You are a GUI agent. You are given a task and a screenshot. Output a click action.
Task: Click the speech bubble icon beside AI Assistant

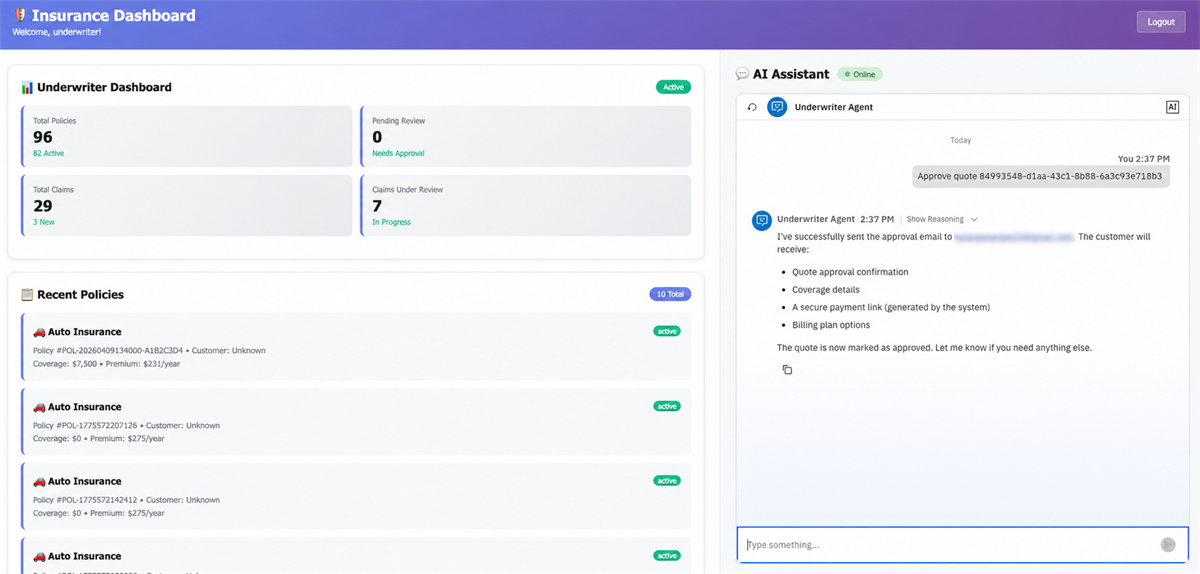742,74
